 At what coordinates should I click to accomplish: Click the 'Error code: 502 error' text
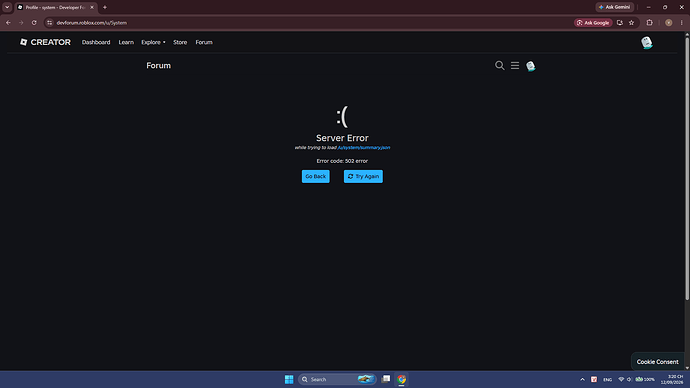coord(342,161)
